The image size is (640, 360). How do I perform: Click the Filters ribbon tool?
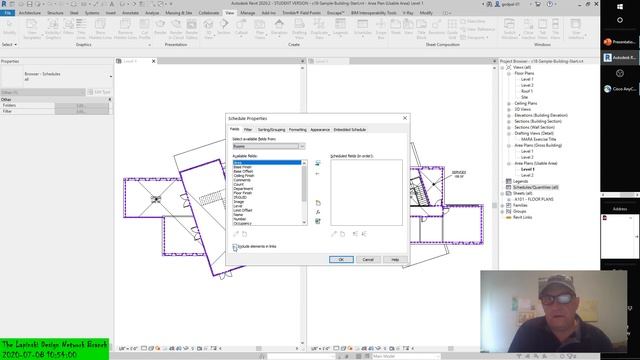click(69, 27)
